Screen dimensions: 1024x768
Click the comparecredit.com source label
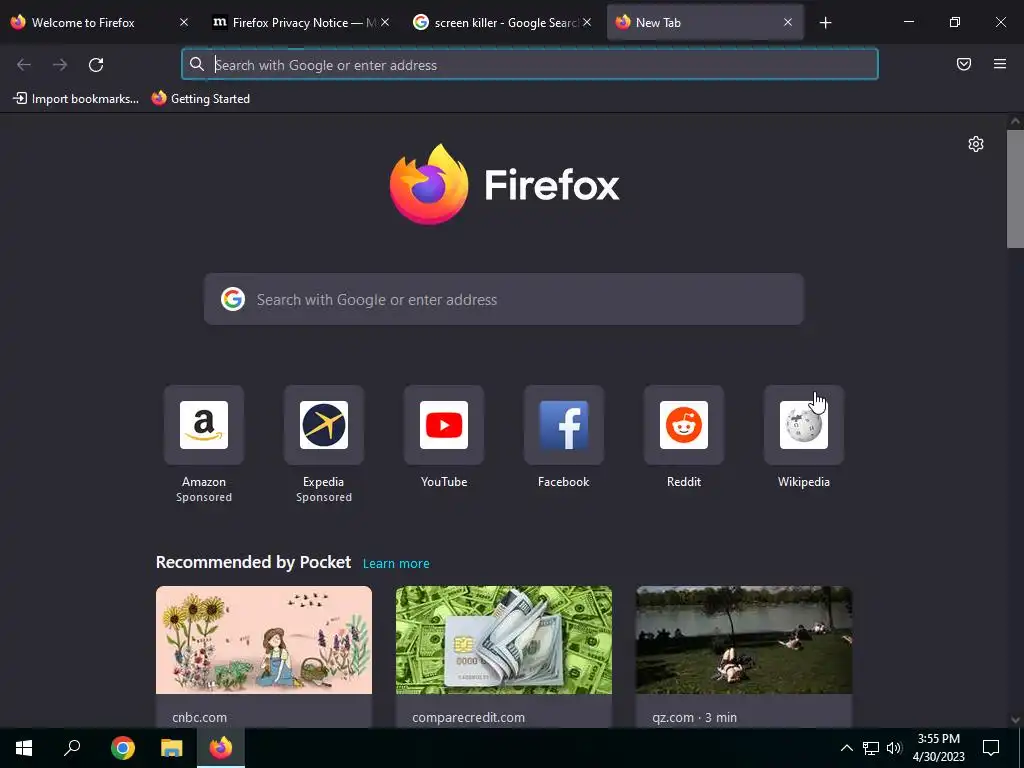(468, 717)
